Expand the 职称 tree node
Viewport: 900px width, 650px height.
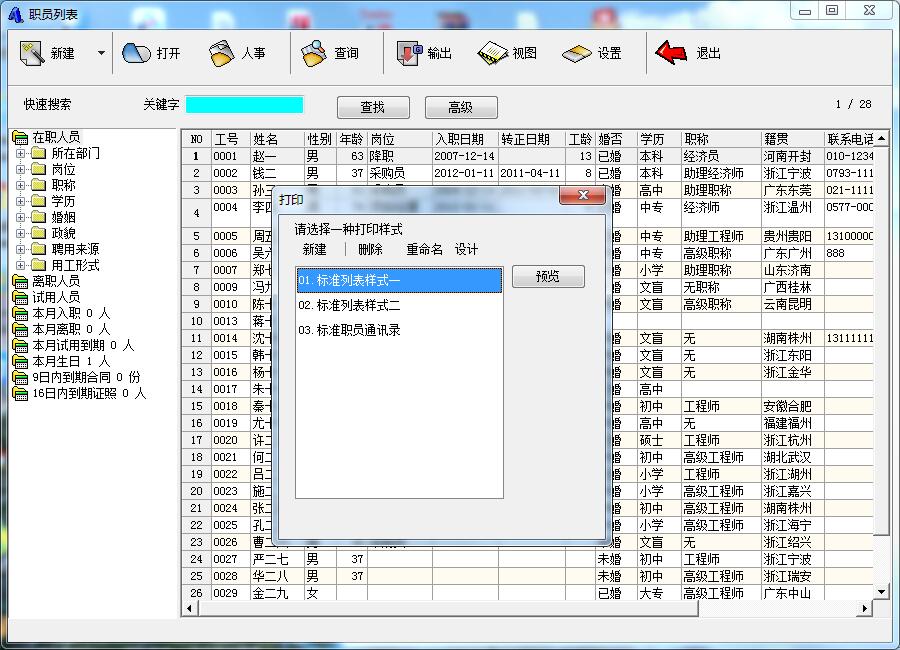[x=21, y=185]
